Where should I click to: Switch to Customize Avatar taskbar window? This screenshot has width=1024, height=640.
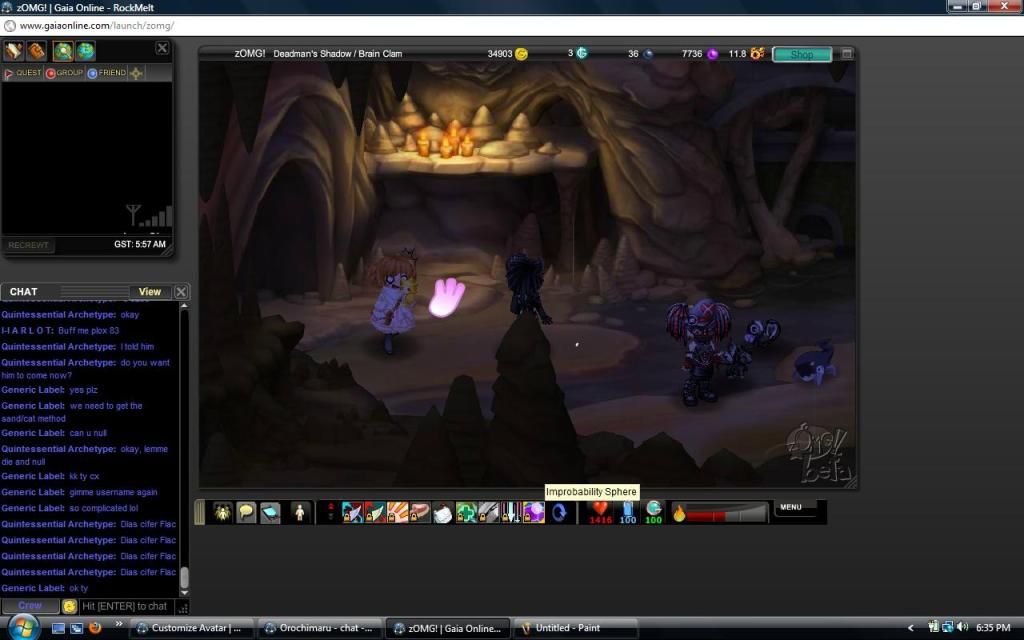coord(191,628)
